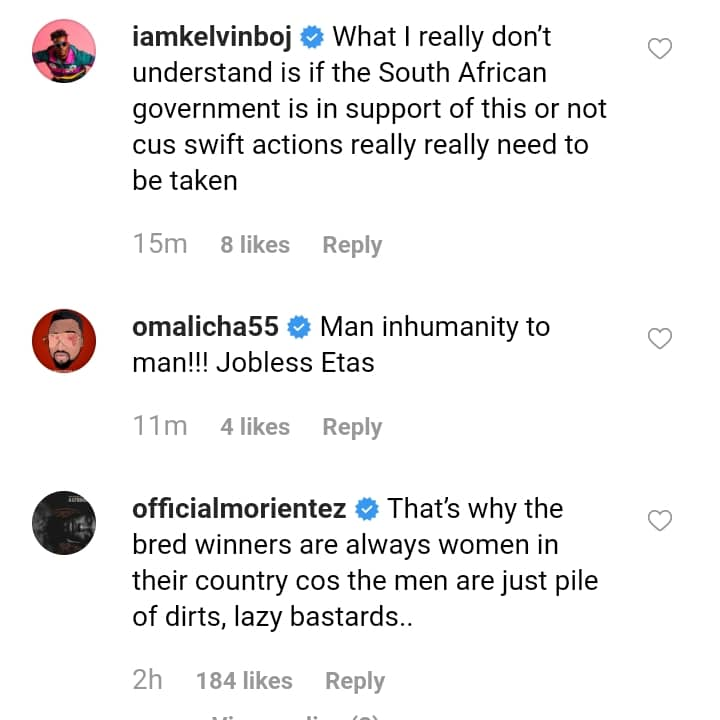720x720 pixels.
Task: Reply to iamkelvinboj's comment
Action: tap(352, 245)
